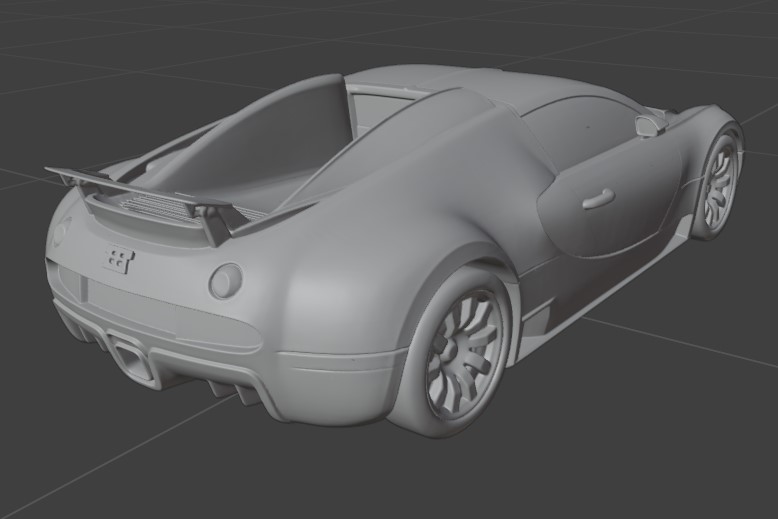Select the center exhaust outlet
The image size is (778, 519).
click(131, 359)
